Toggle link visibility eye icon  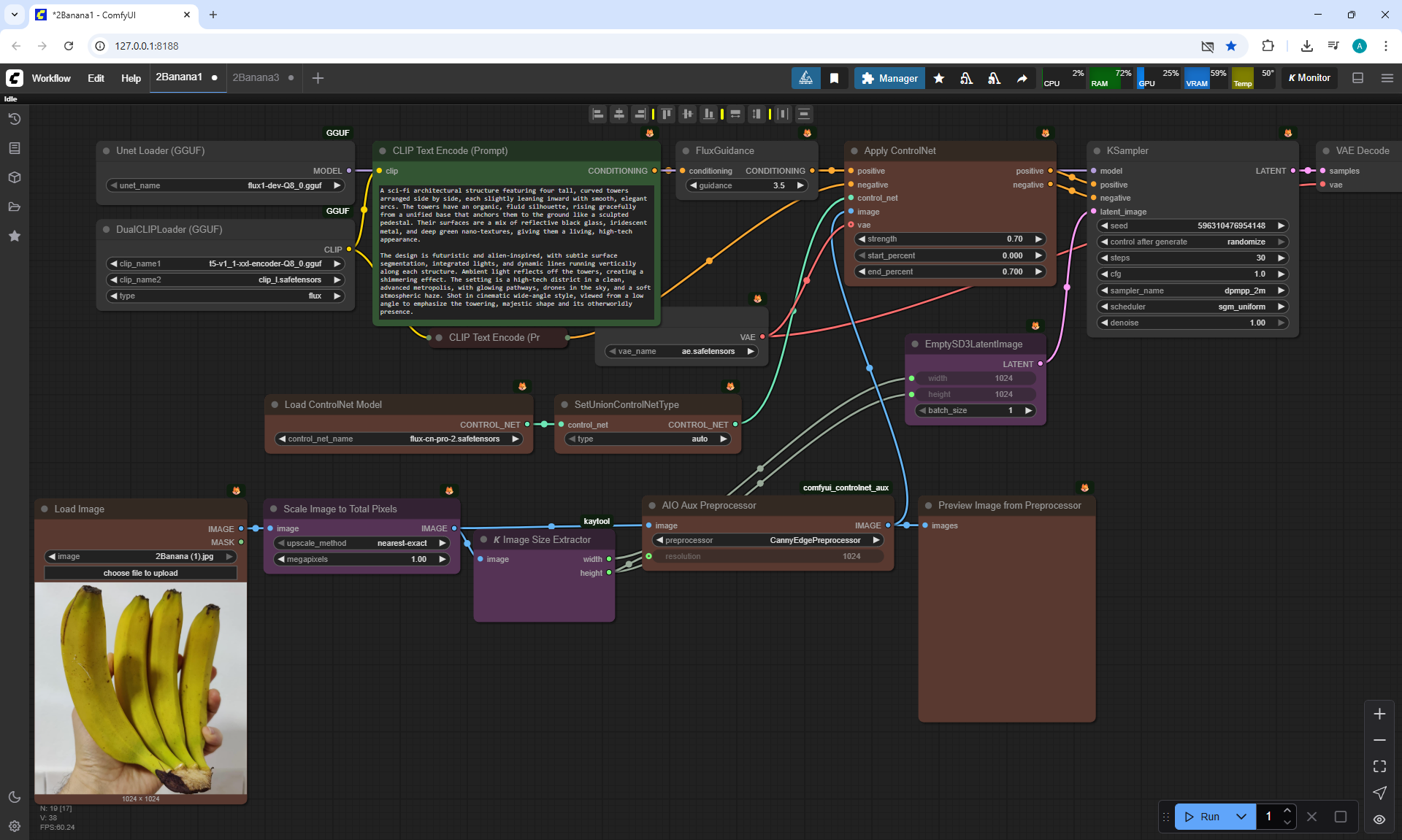[x=1379, y=819]
